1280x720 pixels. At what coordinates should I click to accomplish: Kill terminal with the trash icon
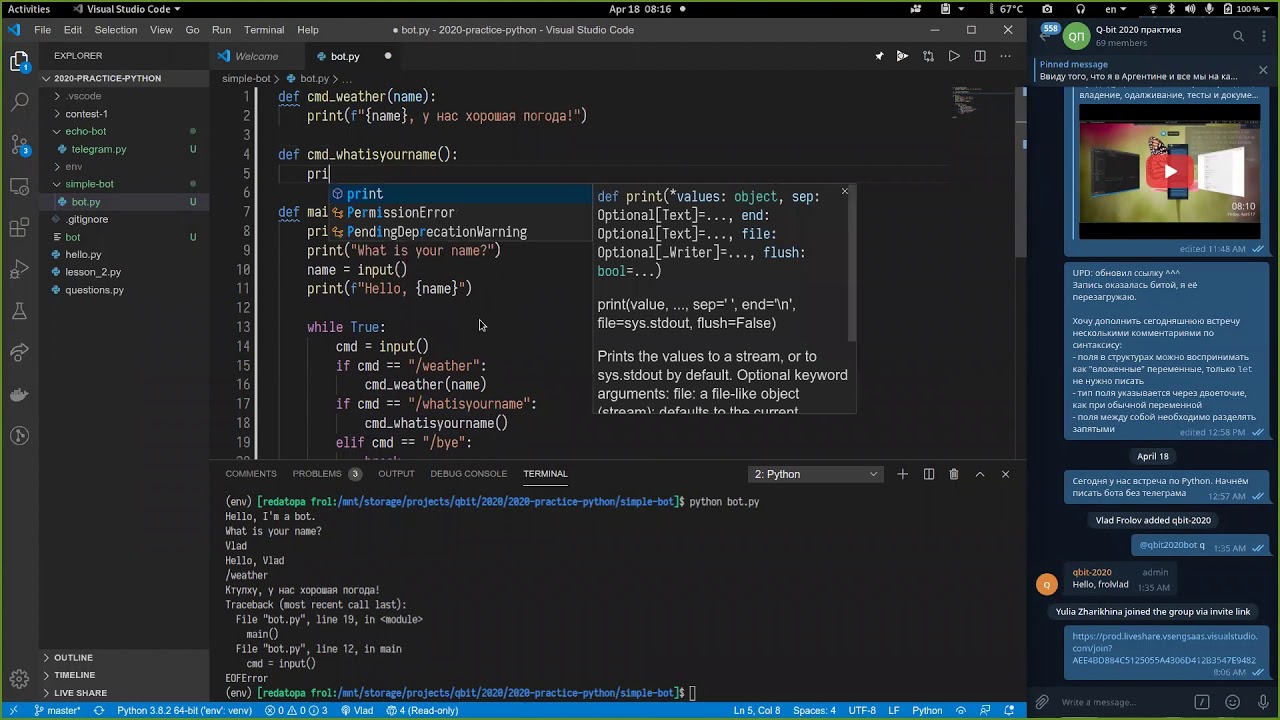click(954, 474)
